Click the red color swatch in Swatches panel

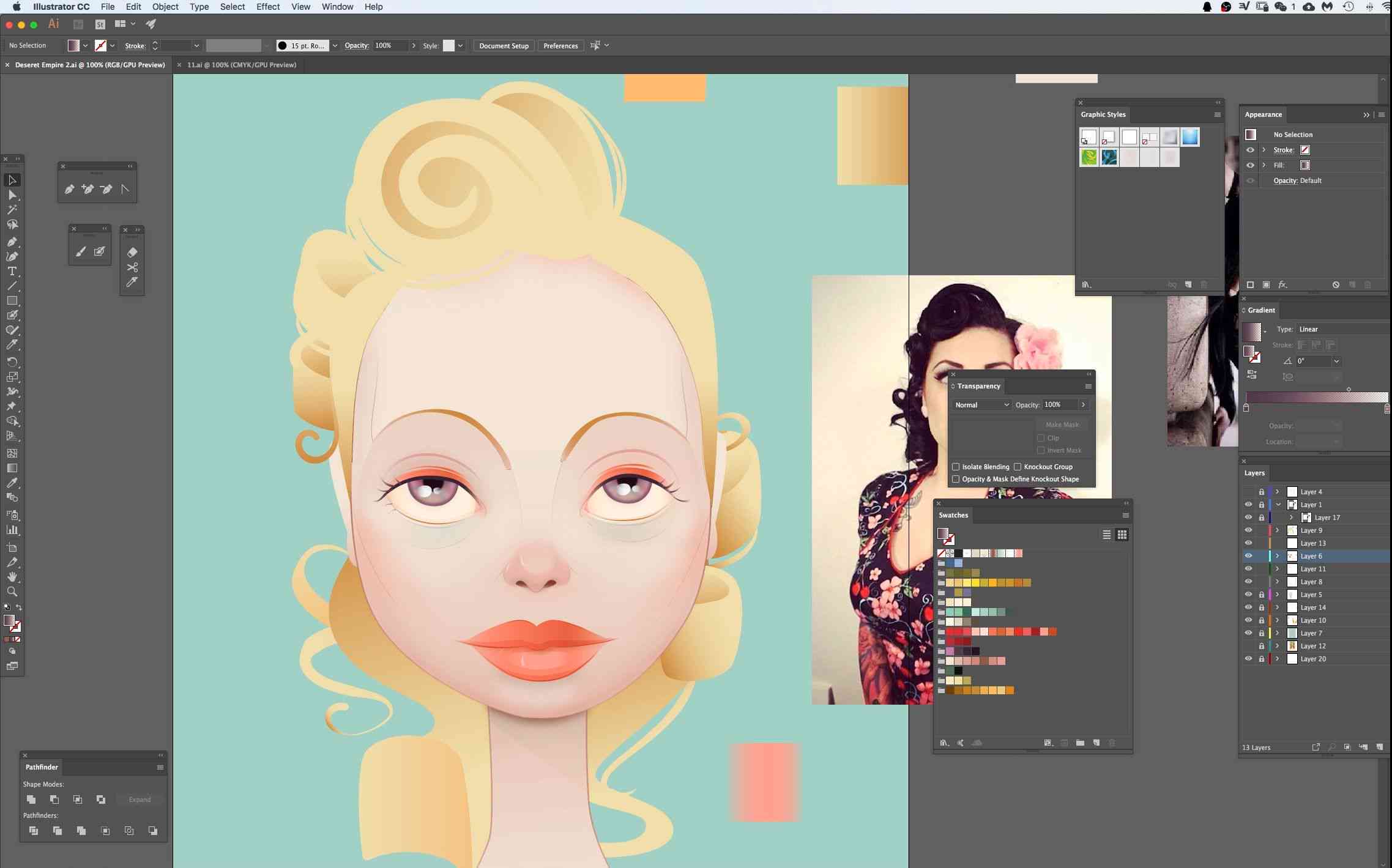(x=952, y=631)
